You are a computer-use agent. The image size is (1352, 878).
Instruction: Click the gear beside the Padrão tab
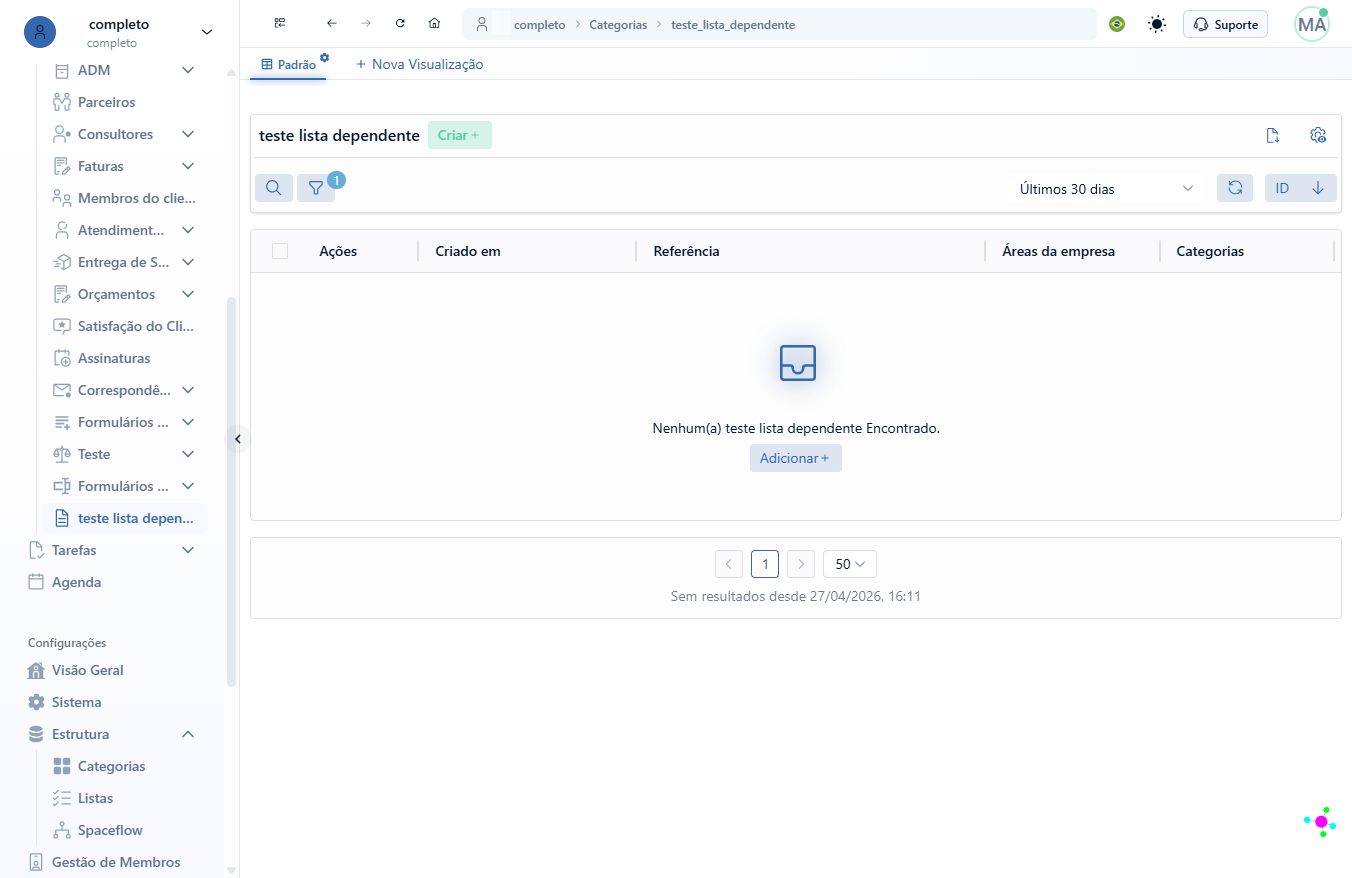[x=324, y=57]
